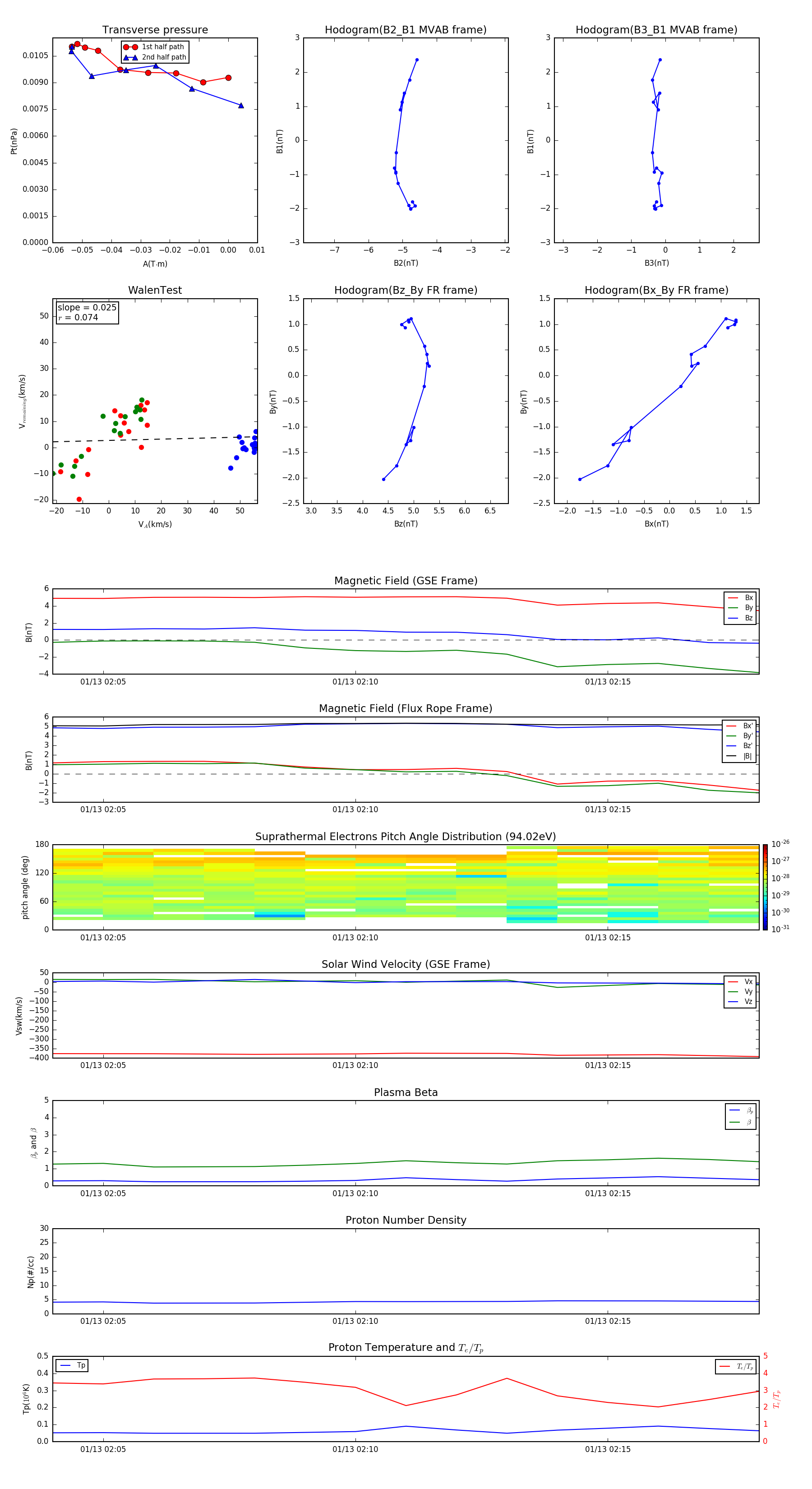Click the 'Bz(nT)' axis label under the hodogram

(406, 524)
